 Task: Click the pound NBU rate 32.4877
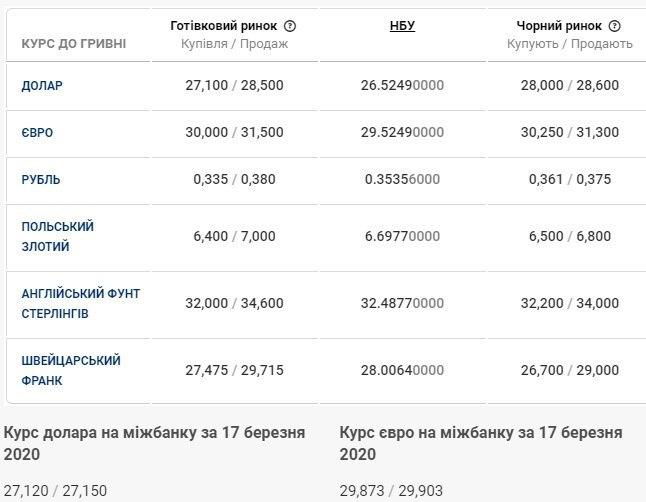coord(402,303)
